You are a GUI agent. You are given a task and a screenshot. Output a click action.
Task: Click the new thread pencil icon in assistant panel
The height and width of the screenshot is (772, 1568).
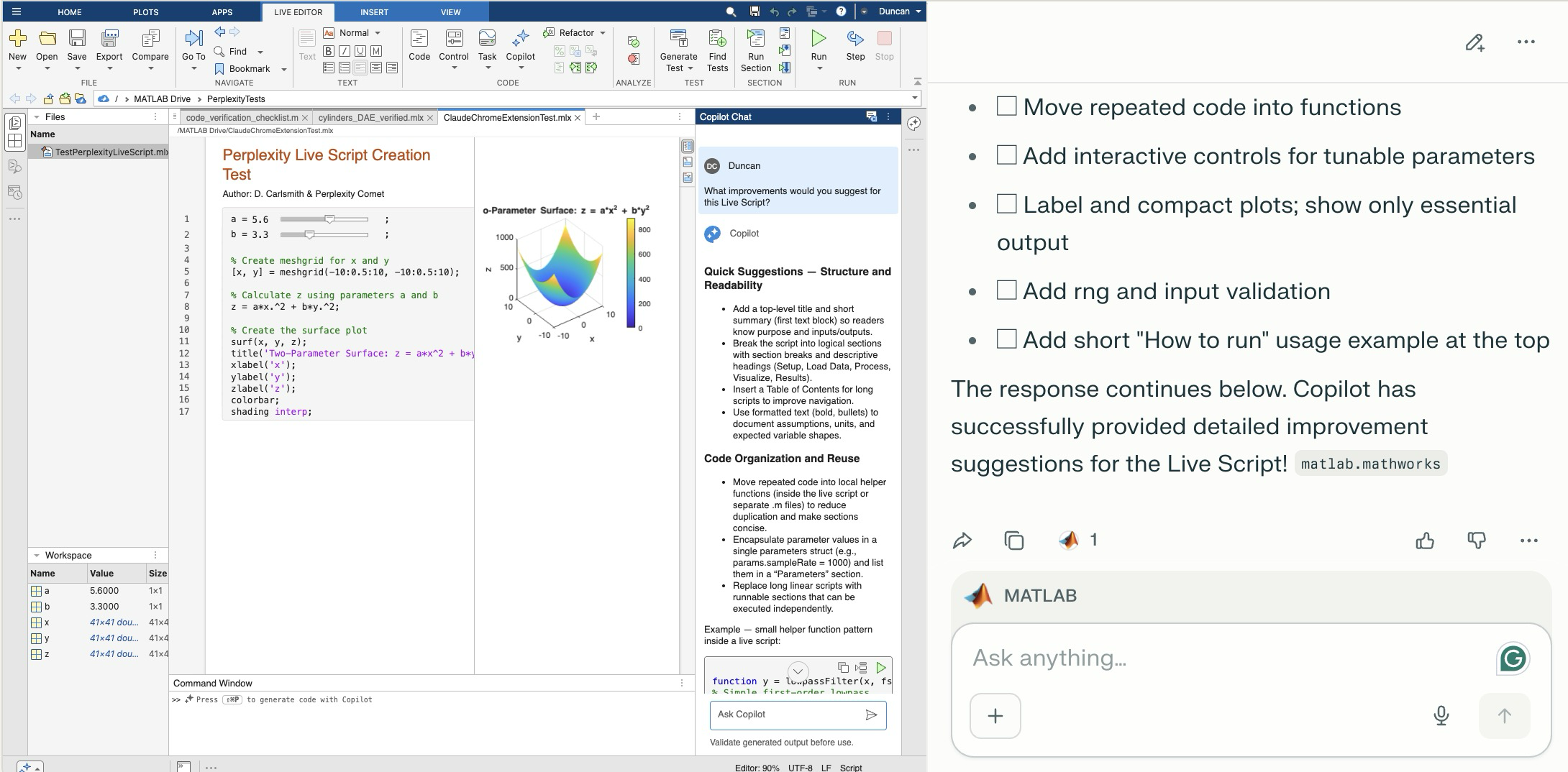pyautogui.click(x=1474, y=42)
